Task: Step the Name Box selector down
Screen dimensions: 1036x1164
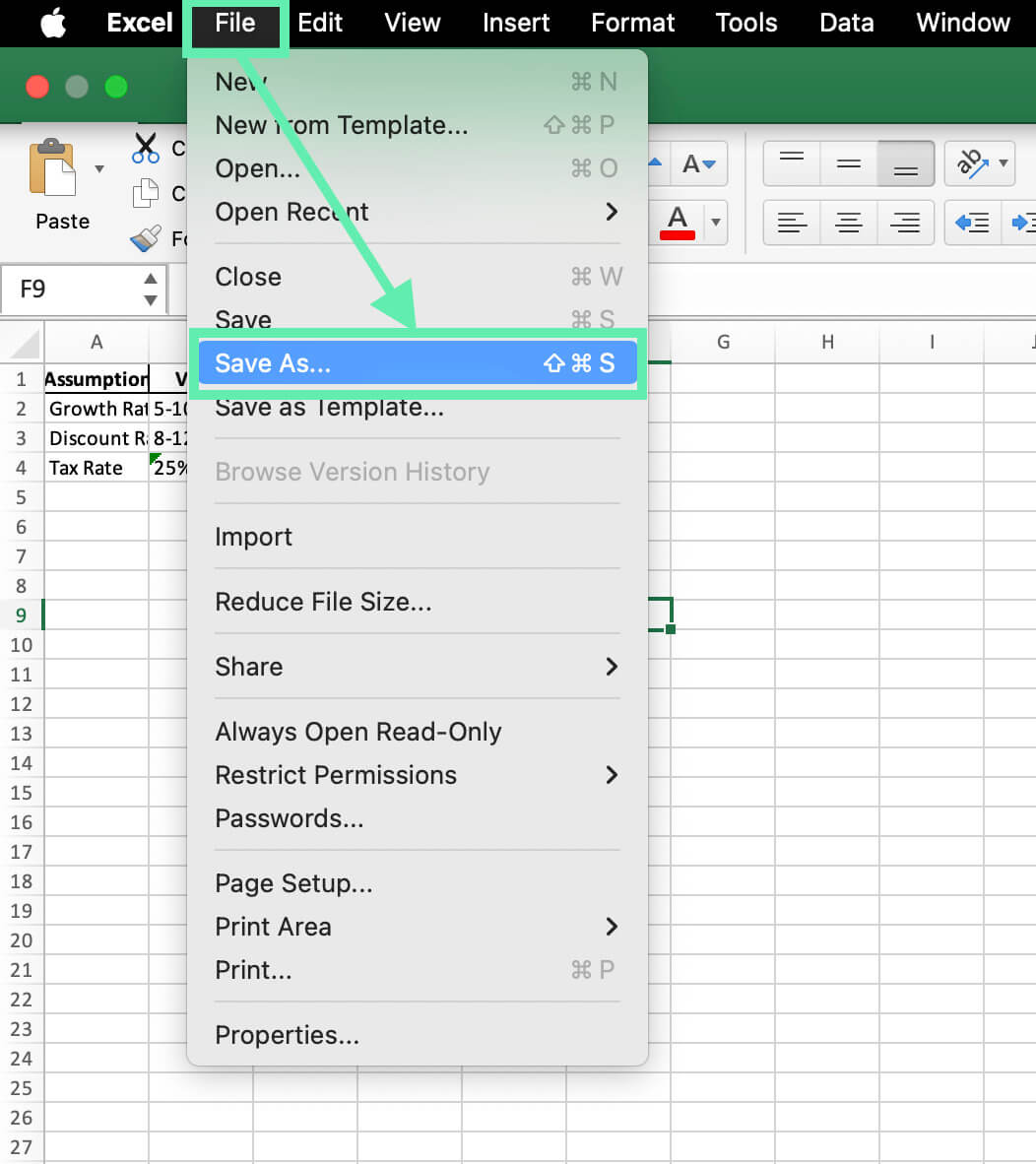Action: point(151,300)
